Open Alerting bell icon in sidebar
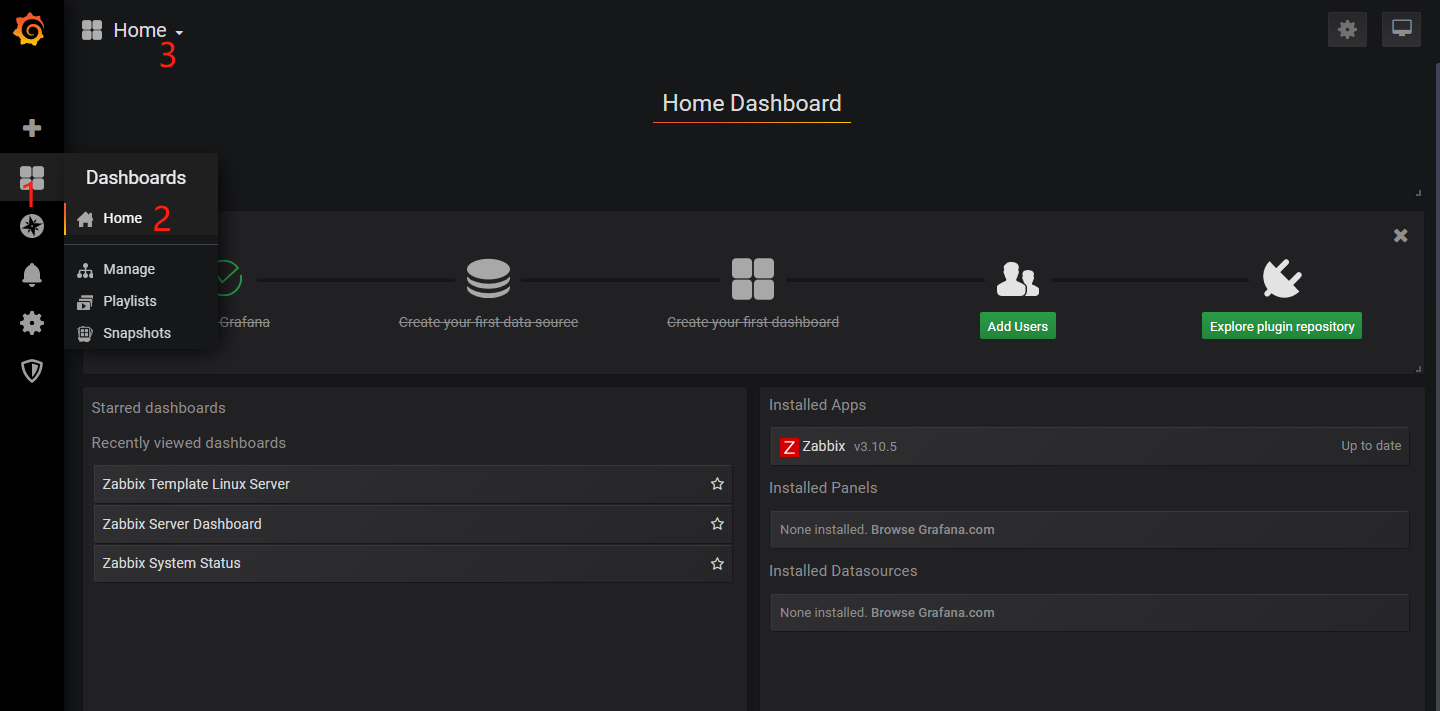 (32, 275)
